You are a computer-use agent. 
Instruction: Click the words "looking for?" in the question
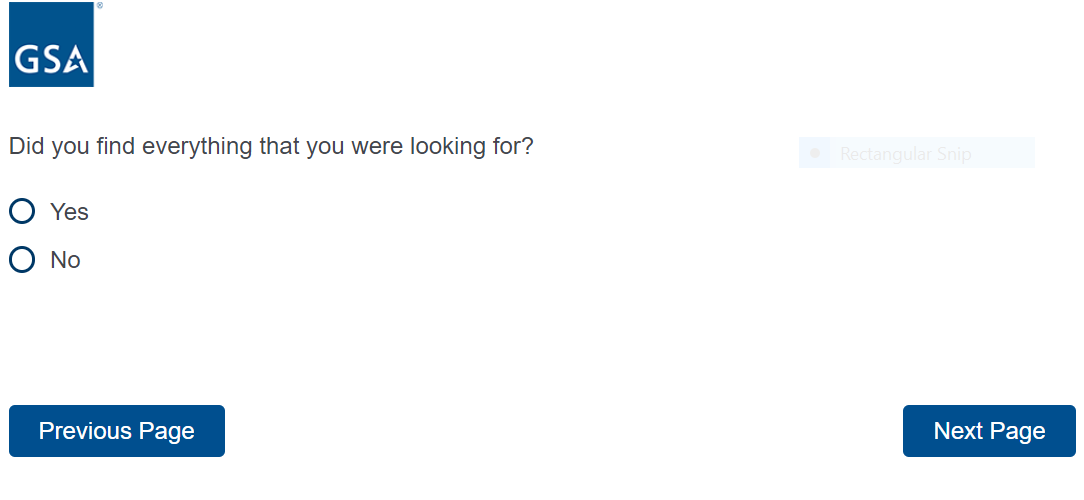coord(471,146)
